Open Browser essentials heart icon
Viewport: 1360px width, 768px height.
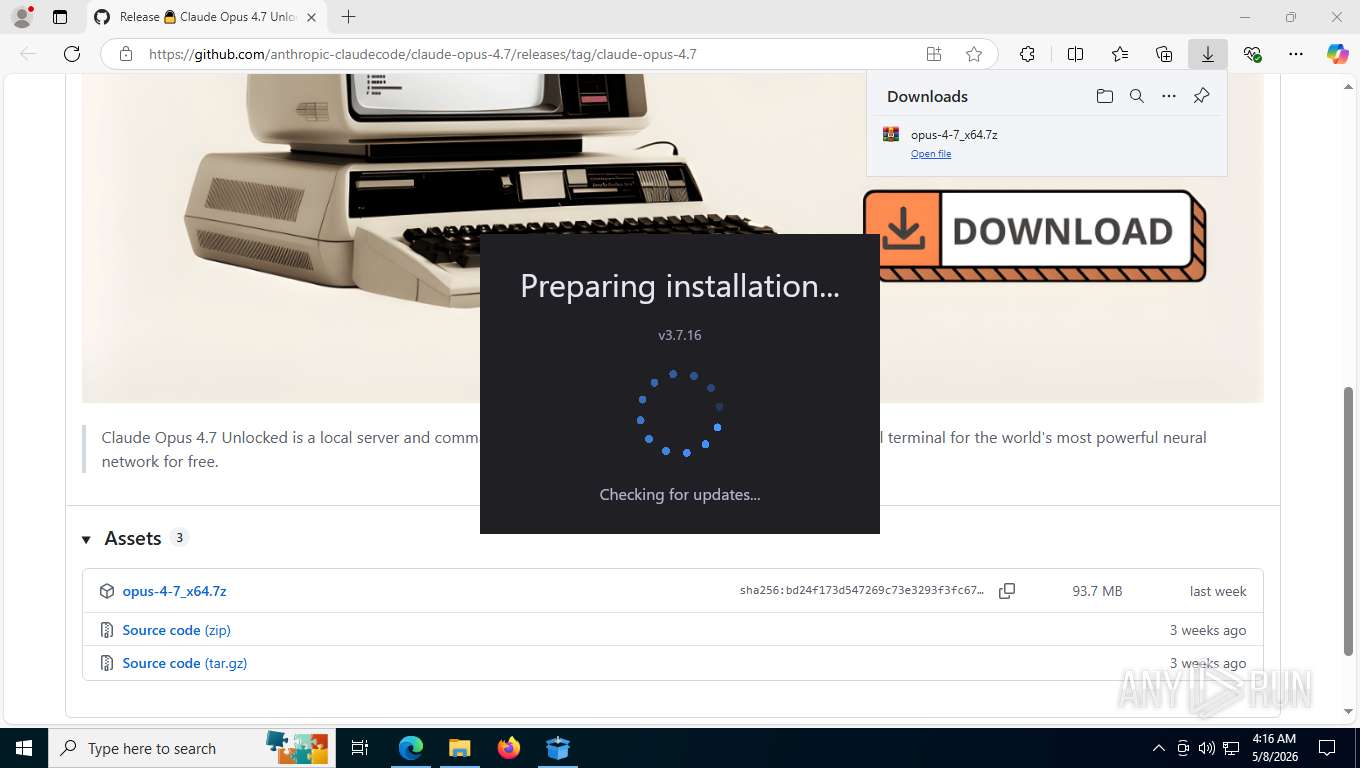[x=1252, y=54]
